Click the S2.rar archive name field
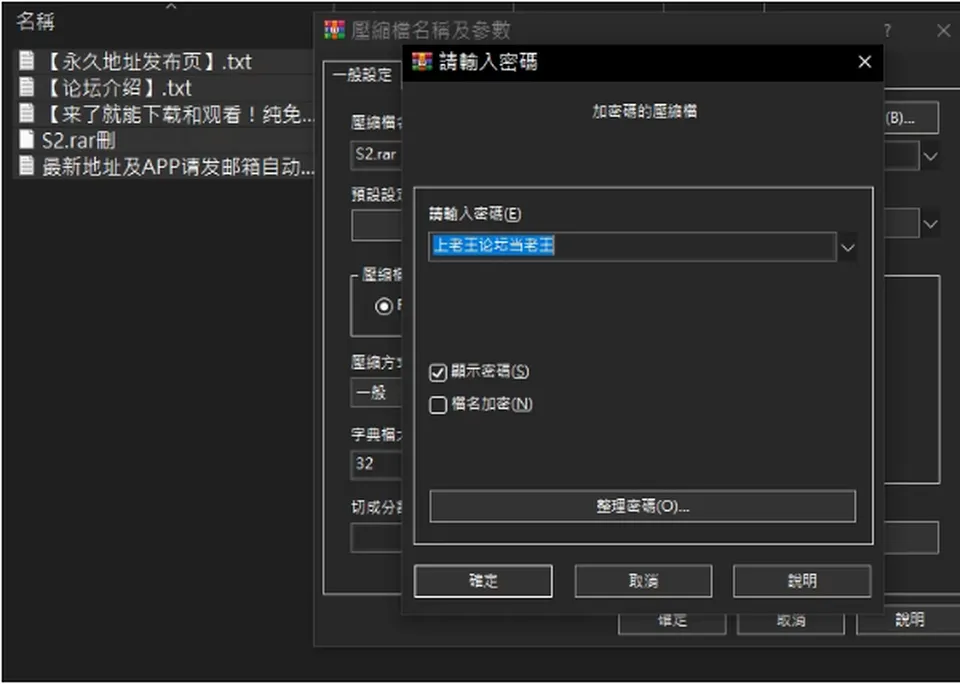The image size is (960, 684). click(x=377, y=156)
